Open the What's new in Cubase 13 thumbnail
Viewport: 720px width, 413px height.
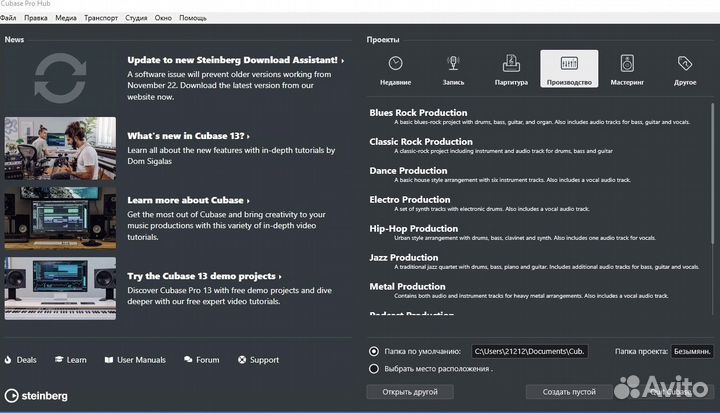click(x=60, y=148)
